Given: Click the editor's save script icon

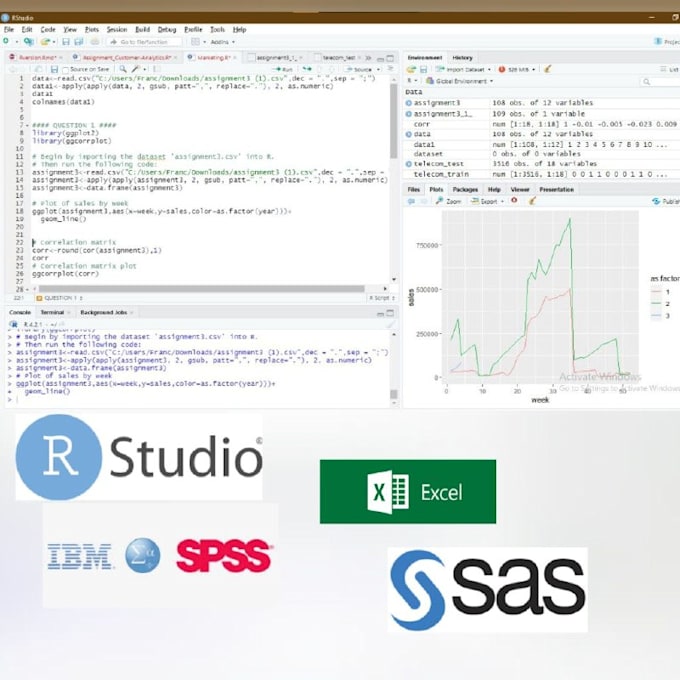Looking at the screenshot, I should [54, 69].
